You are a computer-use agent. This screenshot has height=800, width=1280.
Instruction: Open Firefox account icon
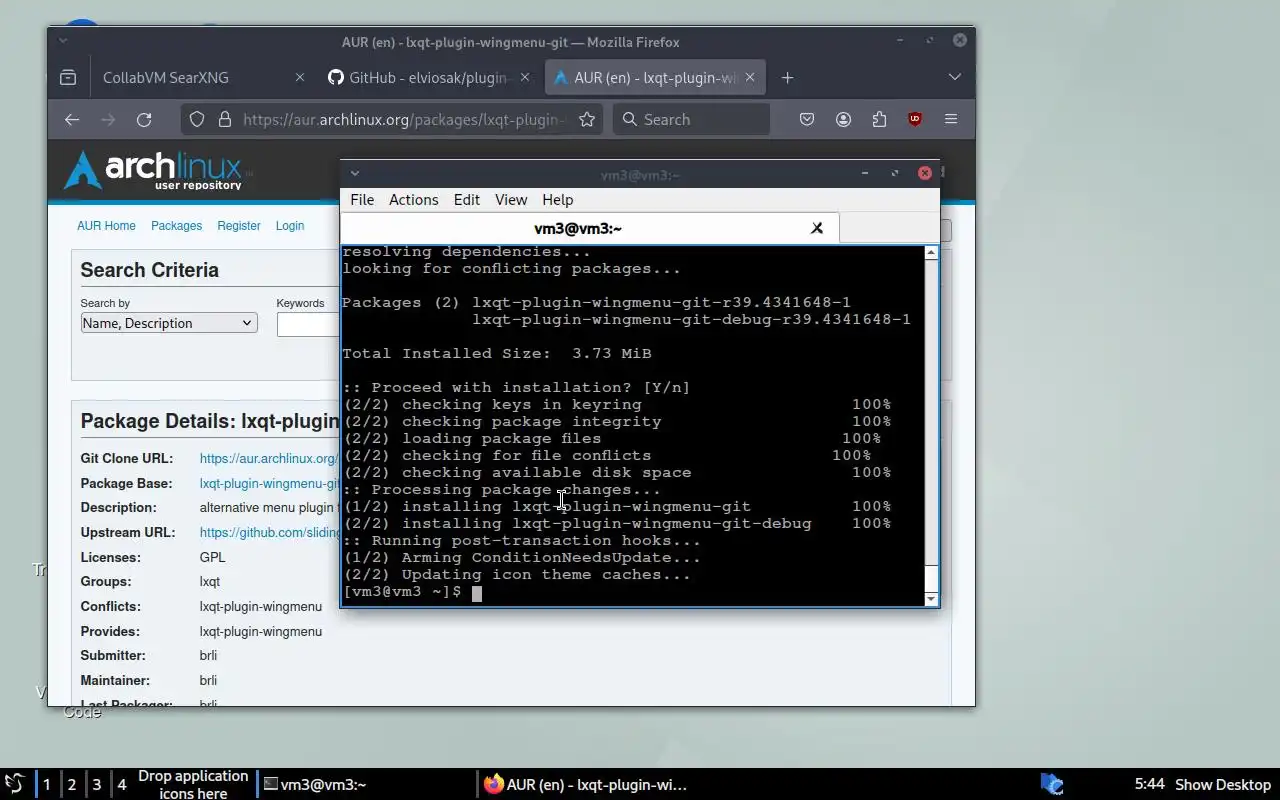click(843, 119)
